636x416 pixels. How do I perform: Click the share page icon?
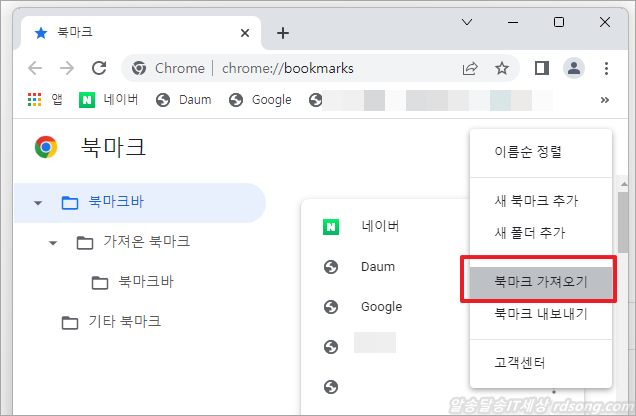click(x=470, y=69)
